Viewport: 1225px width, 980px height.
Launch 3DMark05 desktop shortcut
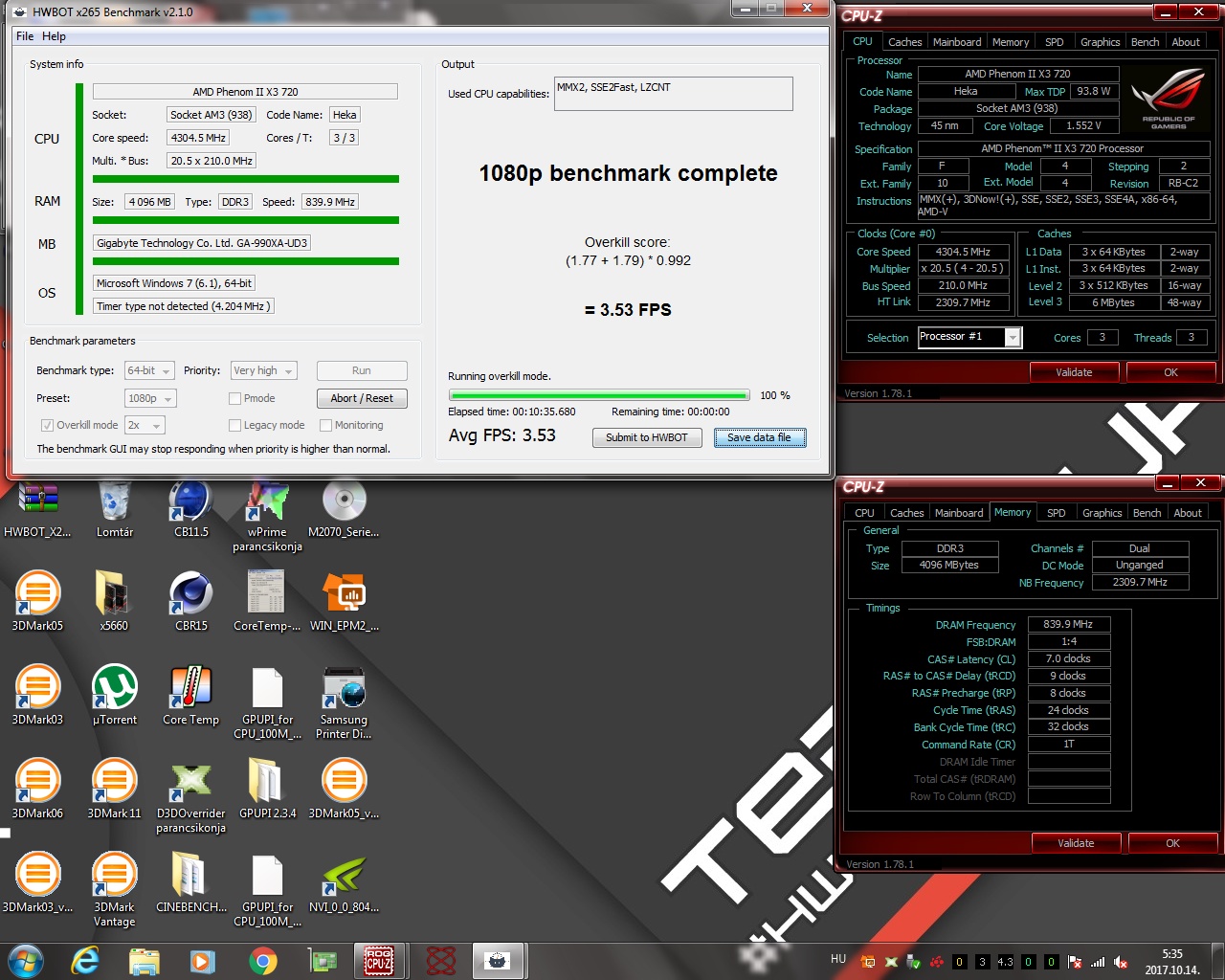click(38, 601)
